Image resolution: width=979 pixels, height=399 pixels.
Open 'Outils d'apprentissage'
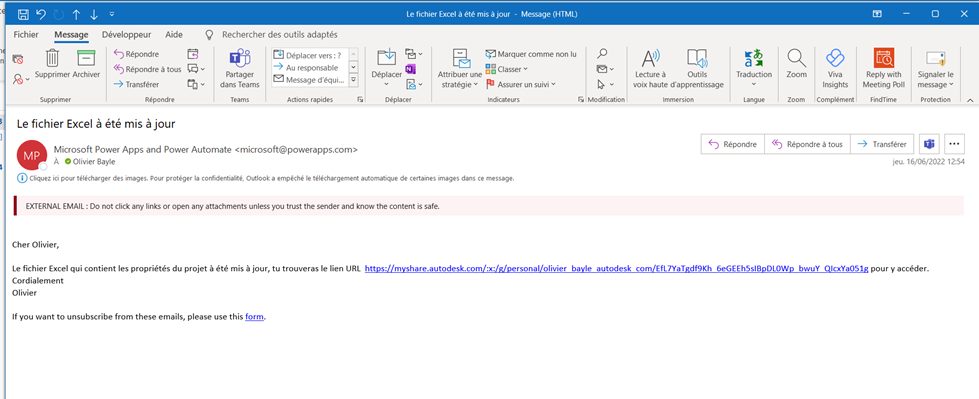click(697, 69)
